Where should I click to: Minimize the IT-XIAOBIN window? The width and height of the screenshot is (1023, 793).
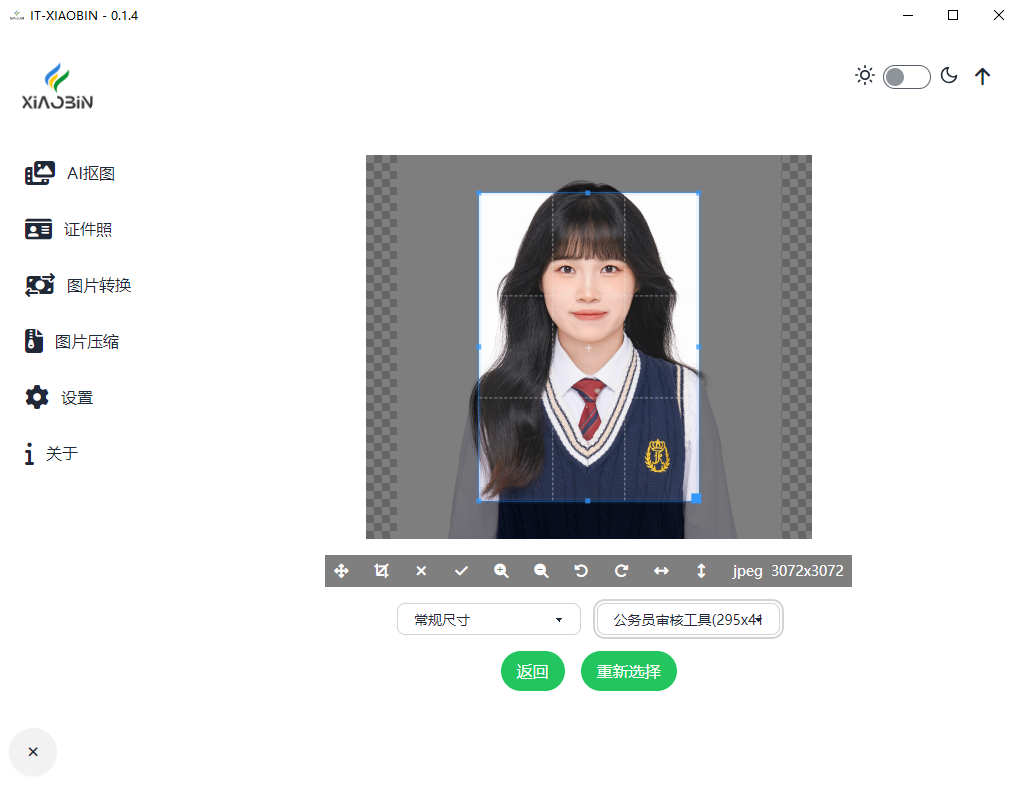pyautogui.click(x=908, y=15)
